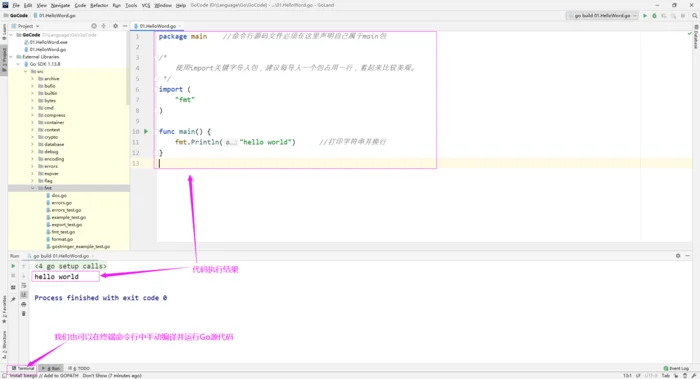
Task: Open the VCS menu
Action: 146,5
